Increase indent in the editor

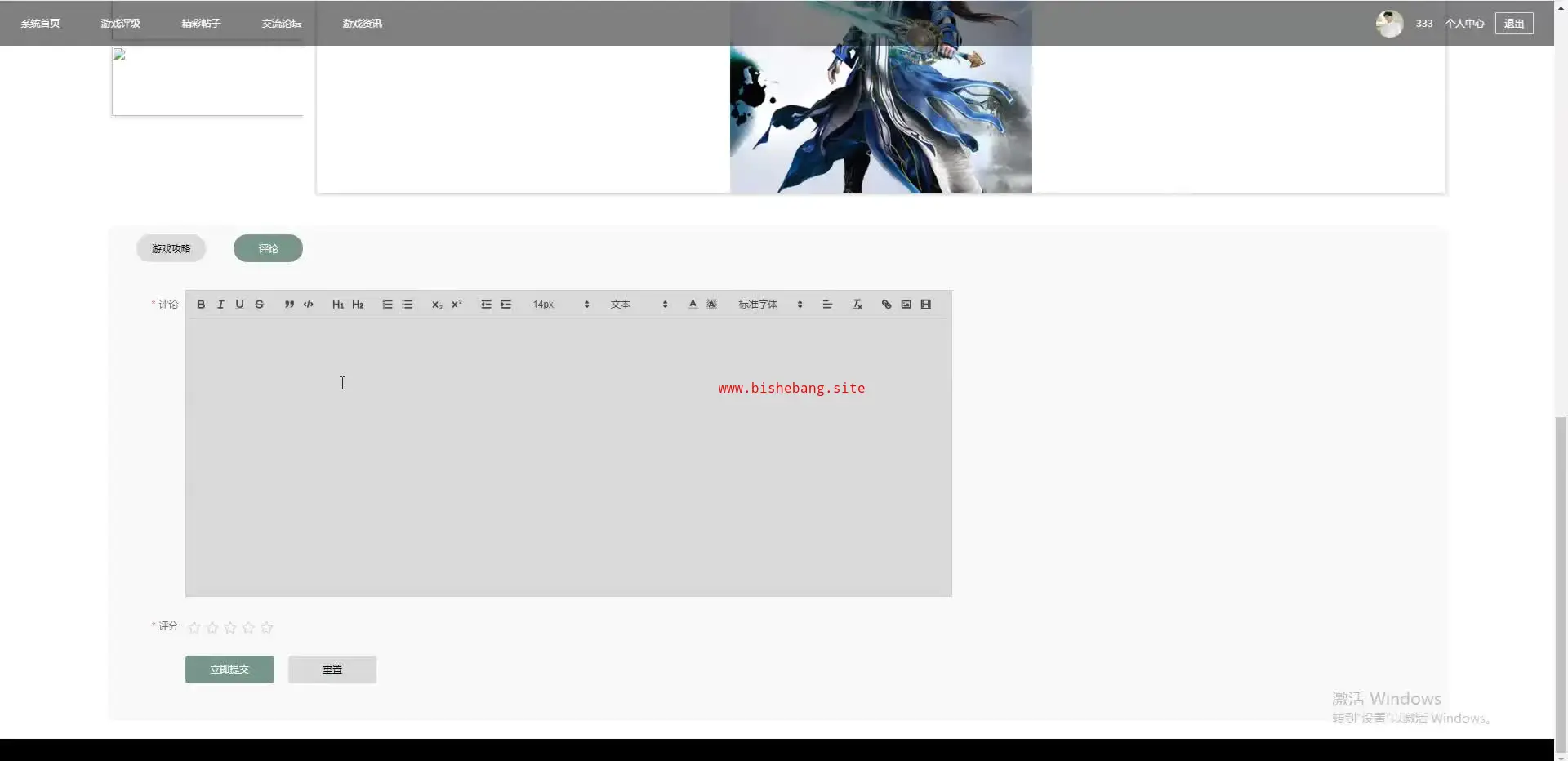506,305
